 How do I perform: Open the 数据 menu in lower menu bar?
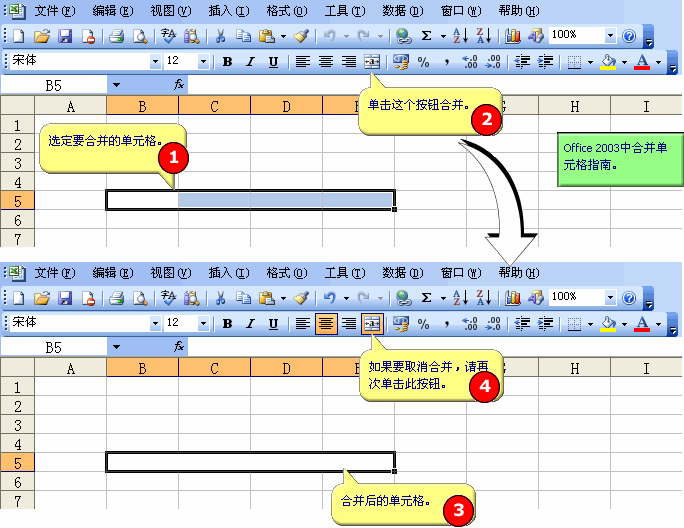click(402, 273)
